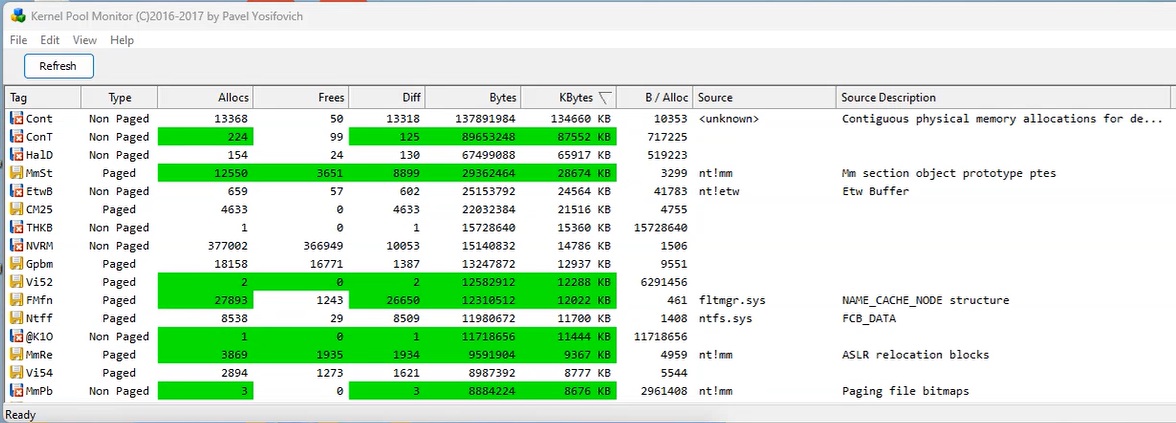Sort by the Diff column header
This screenshot has height=423, width=1176.
(x=387, y=98)
